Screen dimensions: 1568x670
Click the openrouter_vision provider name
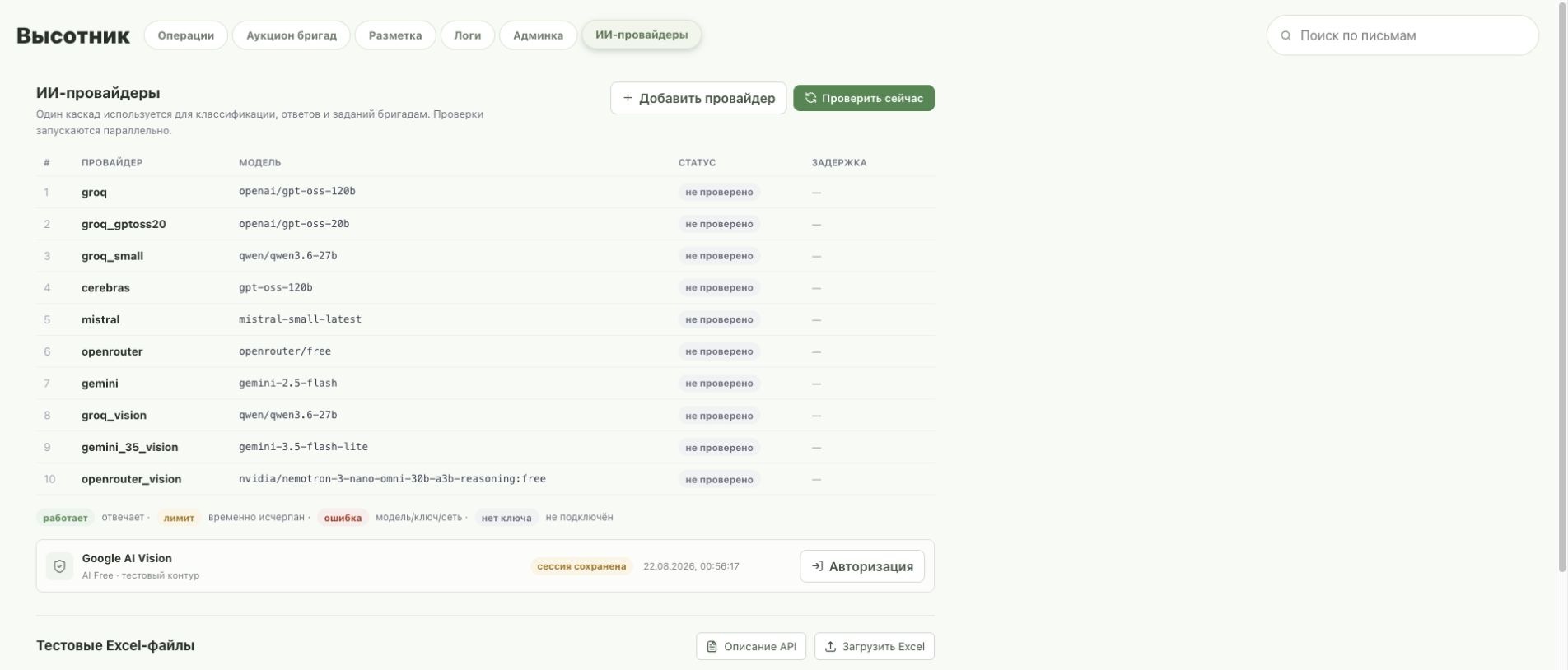(131, 479)
